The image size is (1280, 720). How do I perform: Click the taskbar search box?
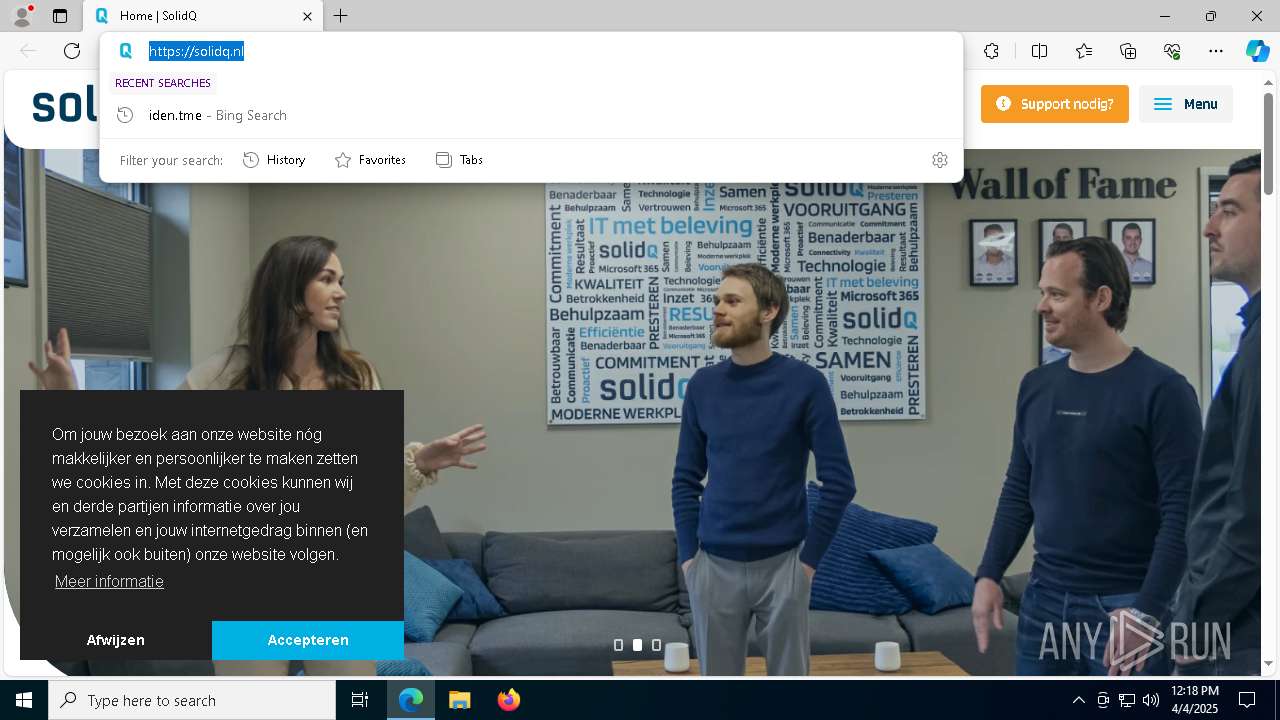192,700
